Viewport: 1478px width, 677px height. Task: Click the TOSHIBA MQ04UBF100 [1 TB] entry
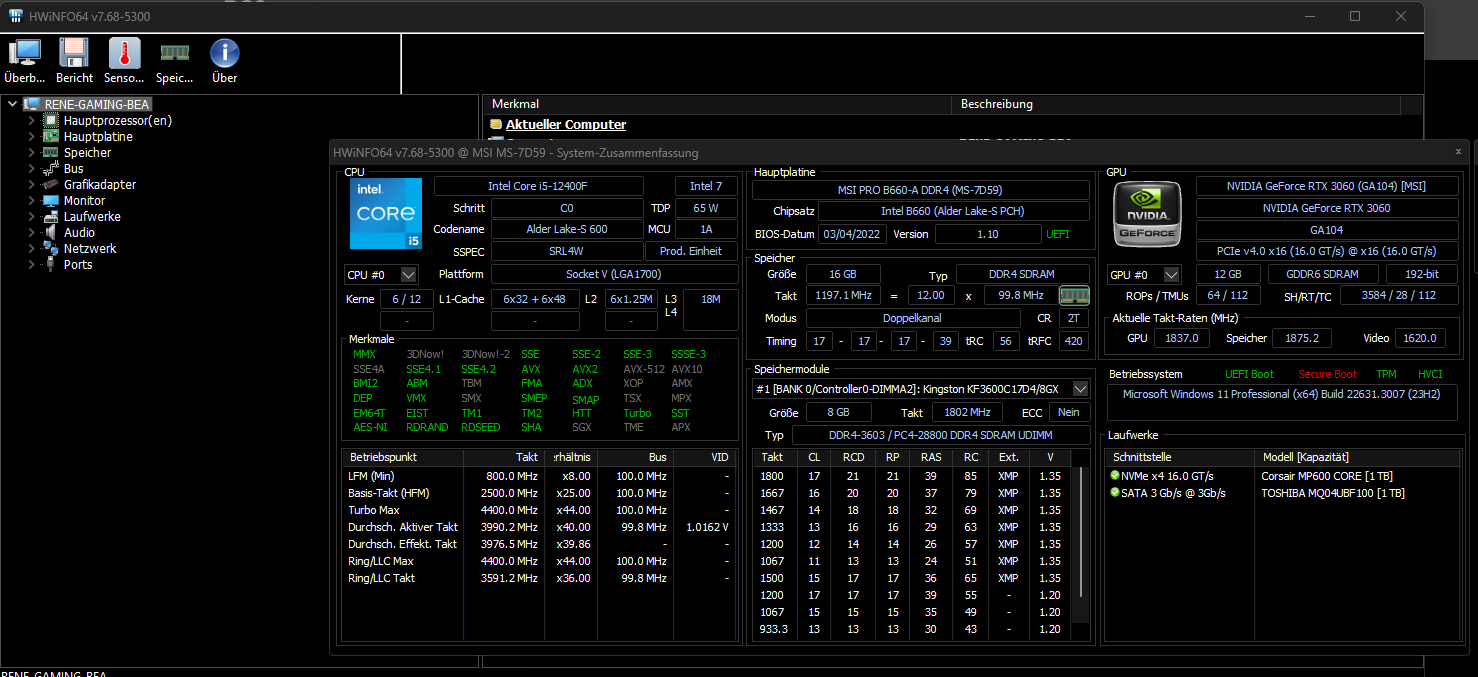tap(1333, 493)
